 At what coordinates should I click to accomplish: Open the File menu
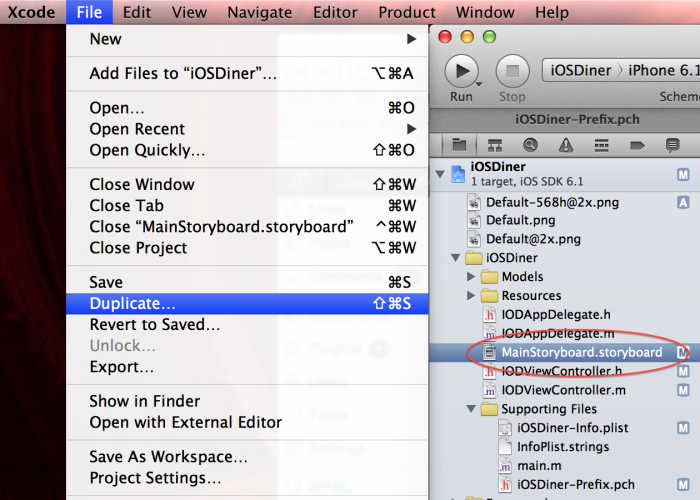point(89,12)
